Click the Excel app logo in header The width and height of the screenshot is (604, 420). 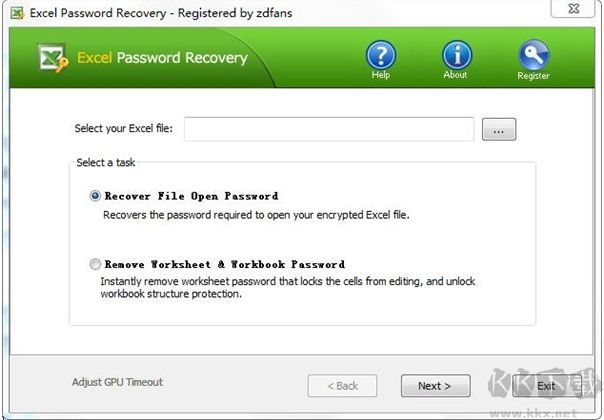click(51, 58)
